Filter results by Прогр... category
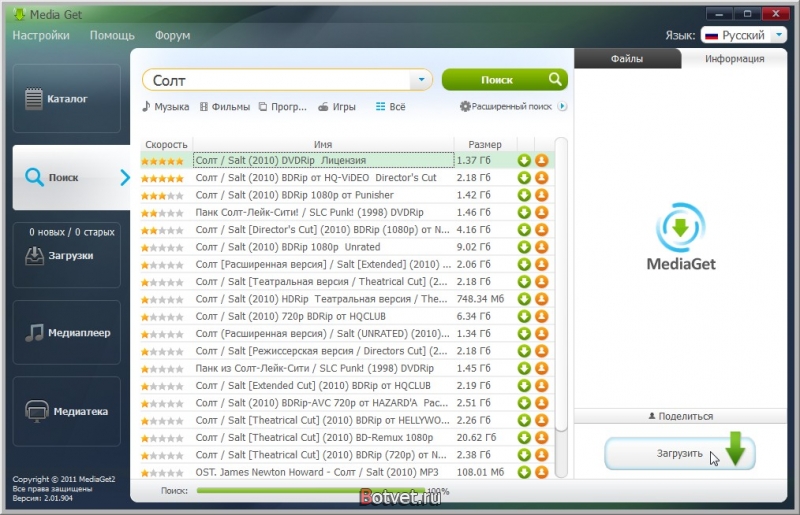800x515 pixels. [283, 106]
